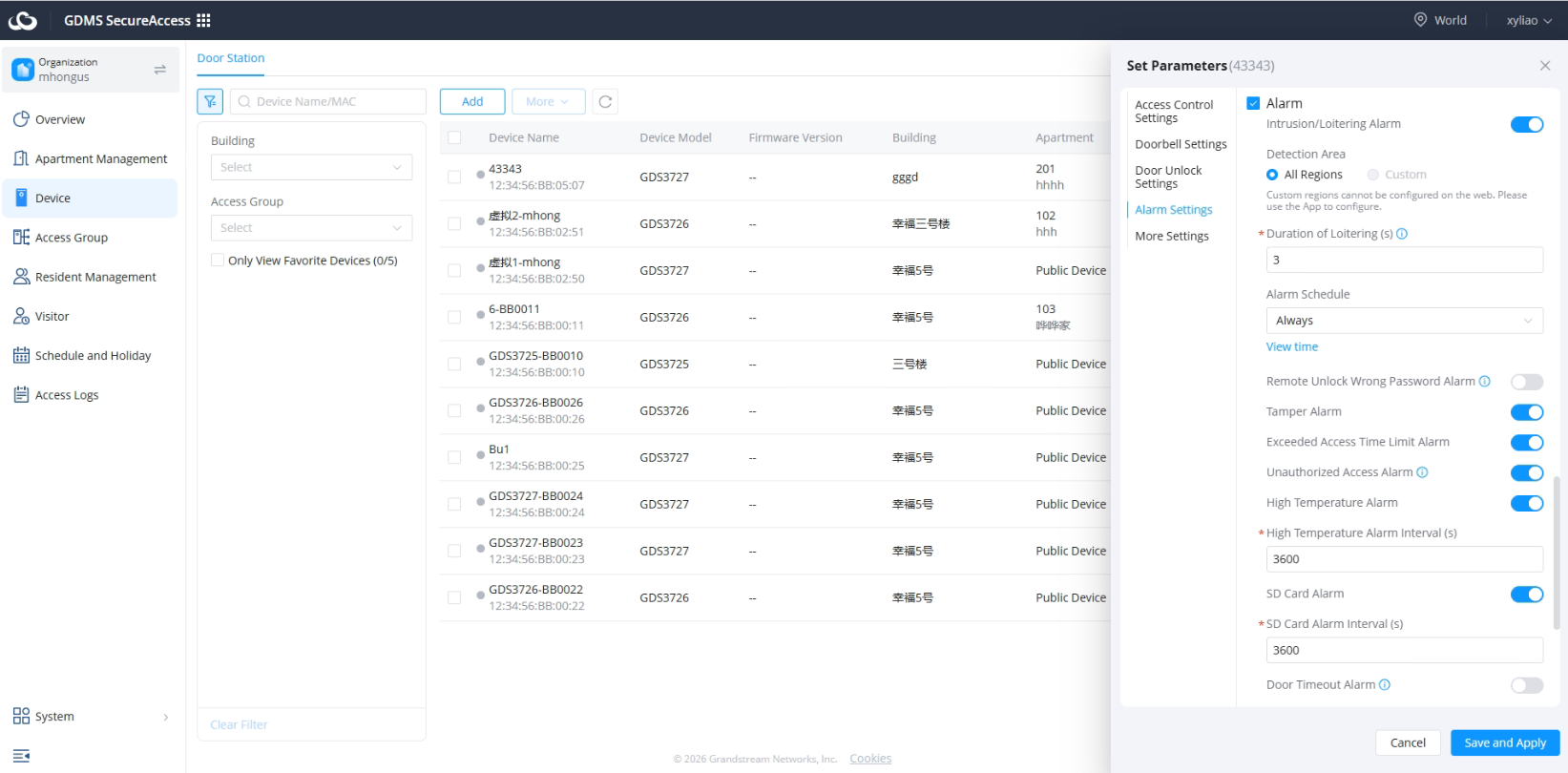Screen dimensions: 1568x773
Task: Click the Add device button
Action: pyautogui.click(x=472, y=101)
